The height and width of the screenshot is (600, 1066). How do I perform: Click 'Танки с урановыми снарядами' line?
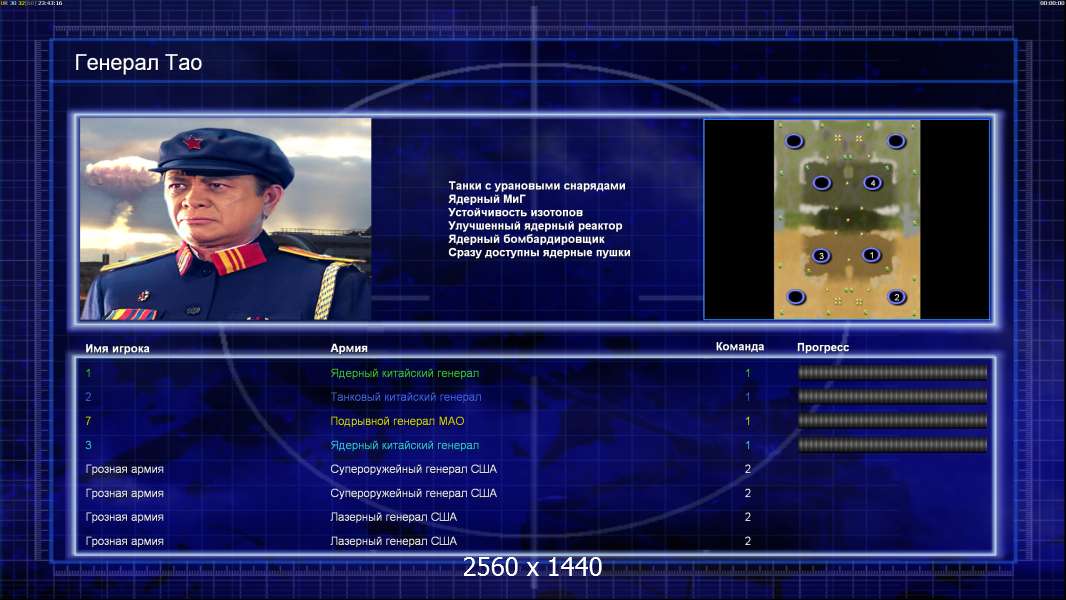[536, 186]
